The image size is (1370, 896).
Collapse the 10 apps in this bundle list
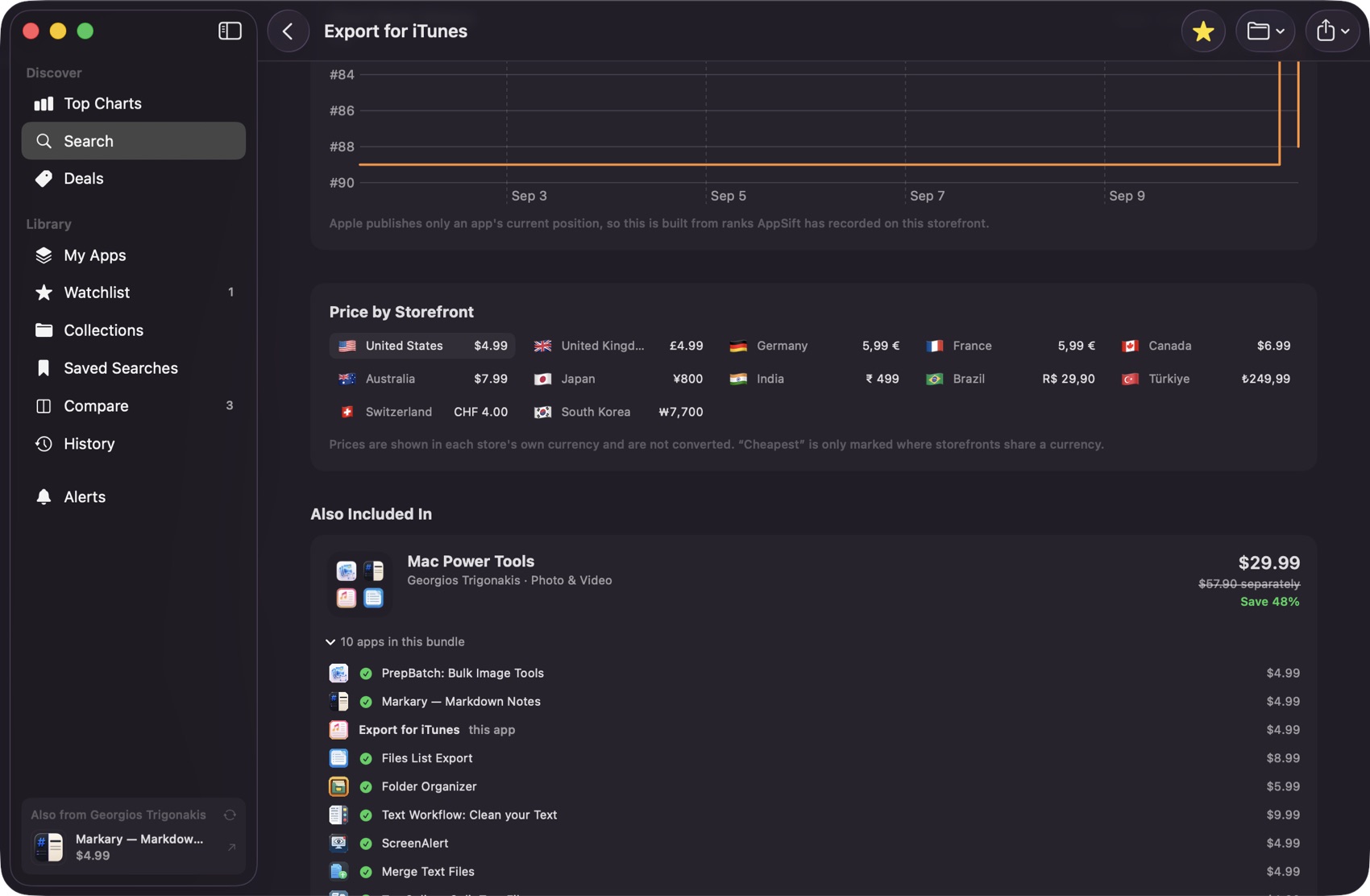coord(395,642)
